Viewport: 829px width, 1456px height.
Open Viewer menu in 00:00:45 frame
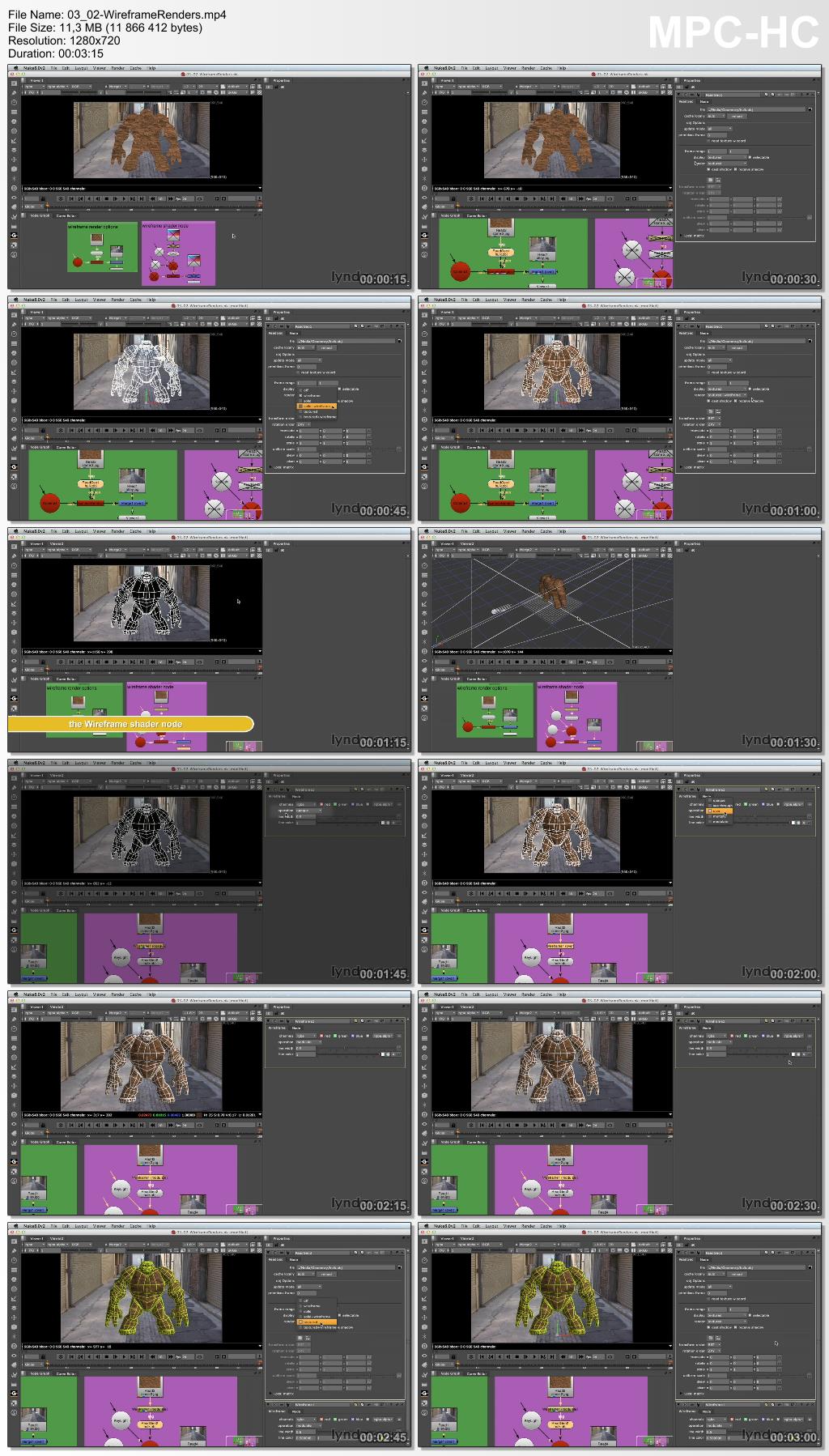(99, 300)
